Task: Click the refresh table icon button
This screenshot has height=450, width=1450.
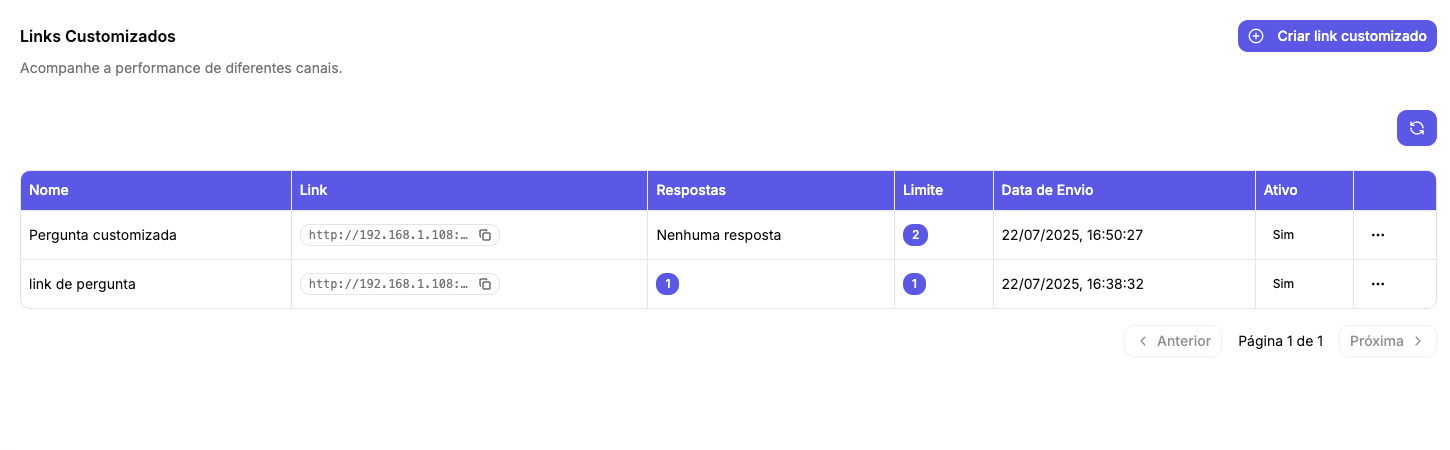Action: (x=1416, y=128)
